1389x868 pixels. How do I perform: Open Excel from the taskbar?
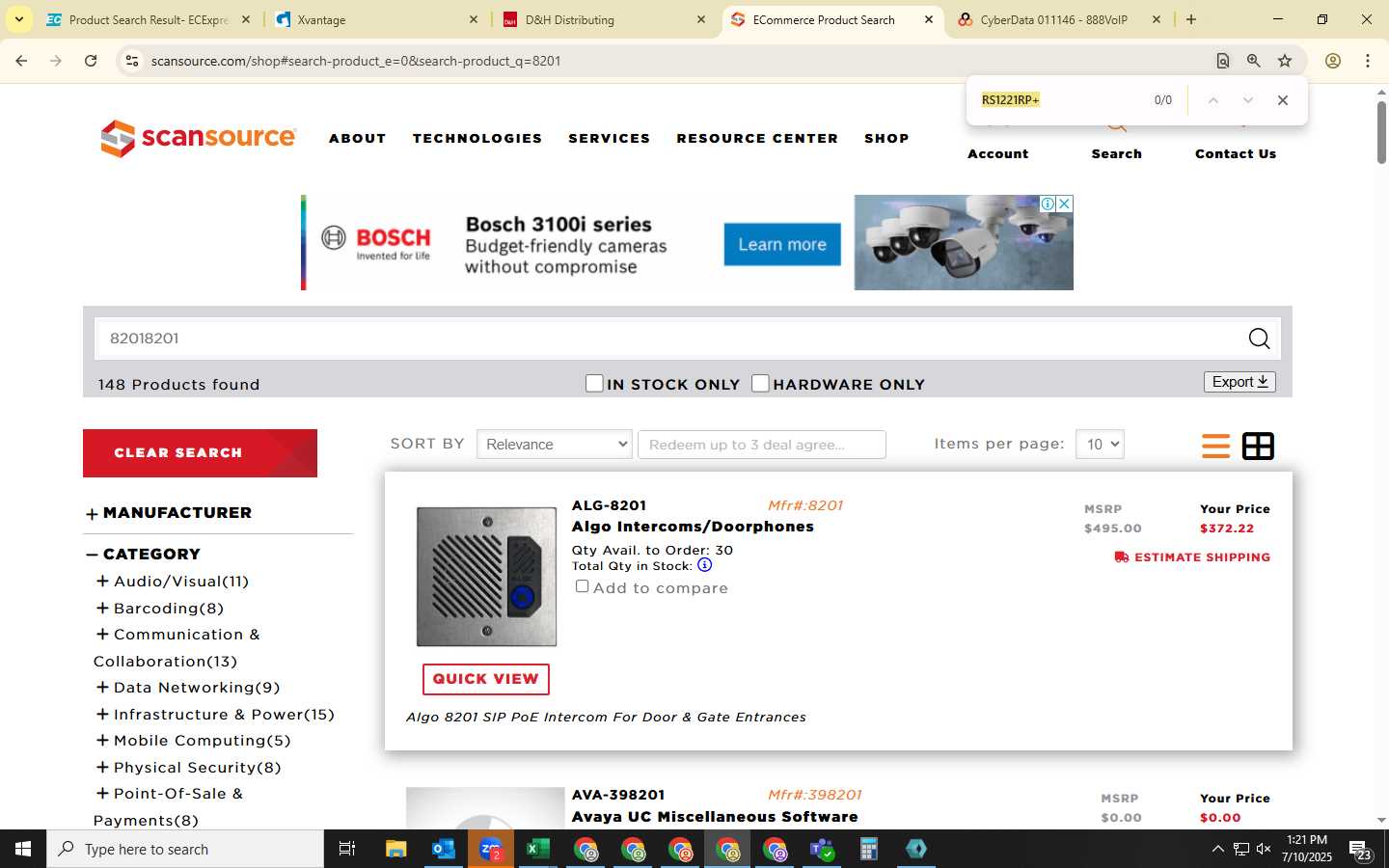537,849
